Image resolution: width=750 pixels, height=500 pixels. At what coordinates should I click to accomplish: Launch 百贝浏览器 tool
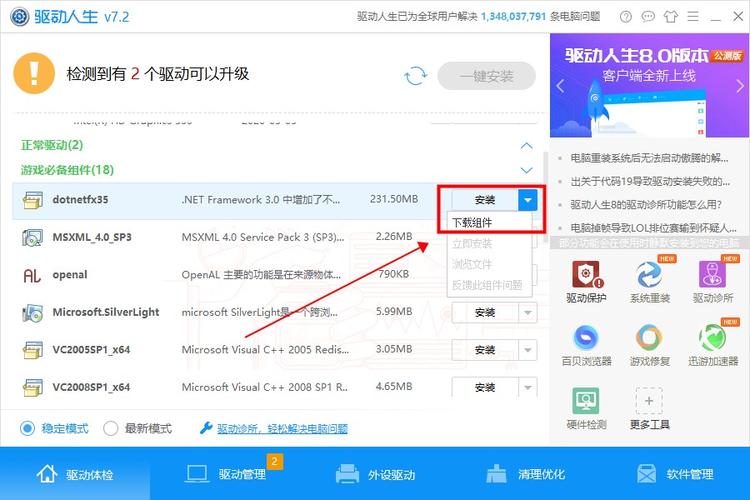click(x=586, y=345)
